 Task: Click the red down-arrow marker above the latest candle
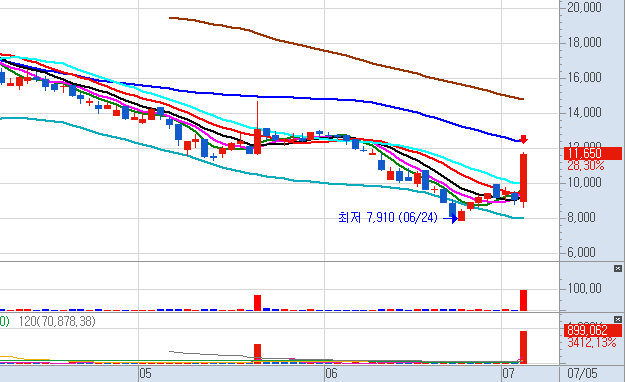tap(524, 139)
